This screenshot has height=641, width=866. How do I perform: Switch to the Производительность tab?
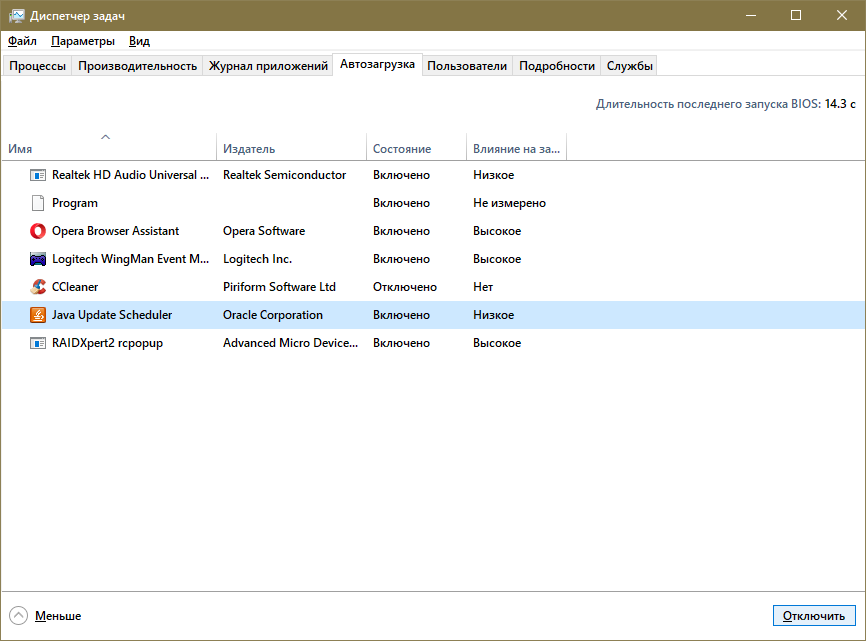click(137, 66)
